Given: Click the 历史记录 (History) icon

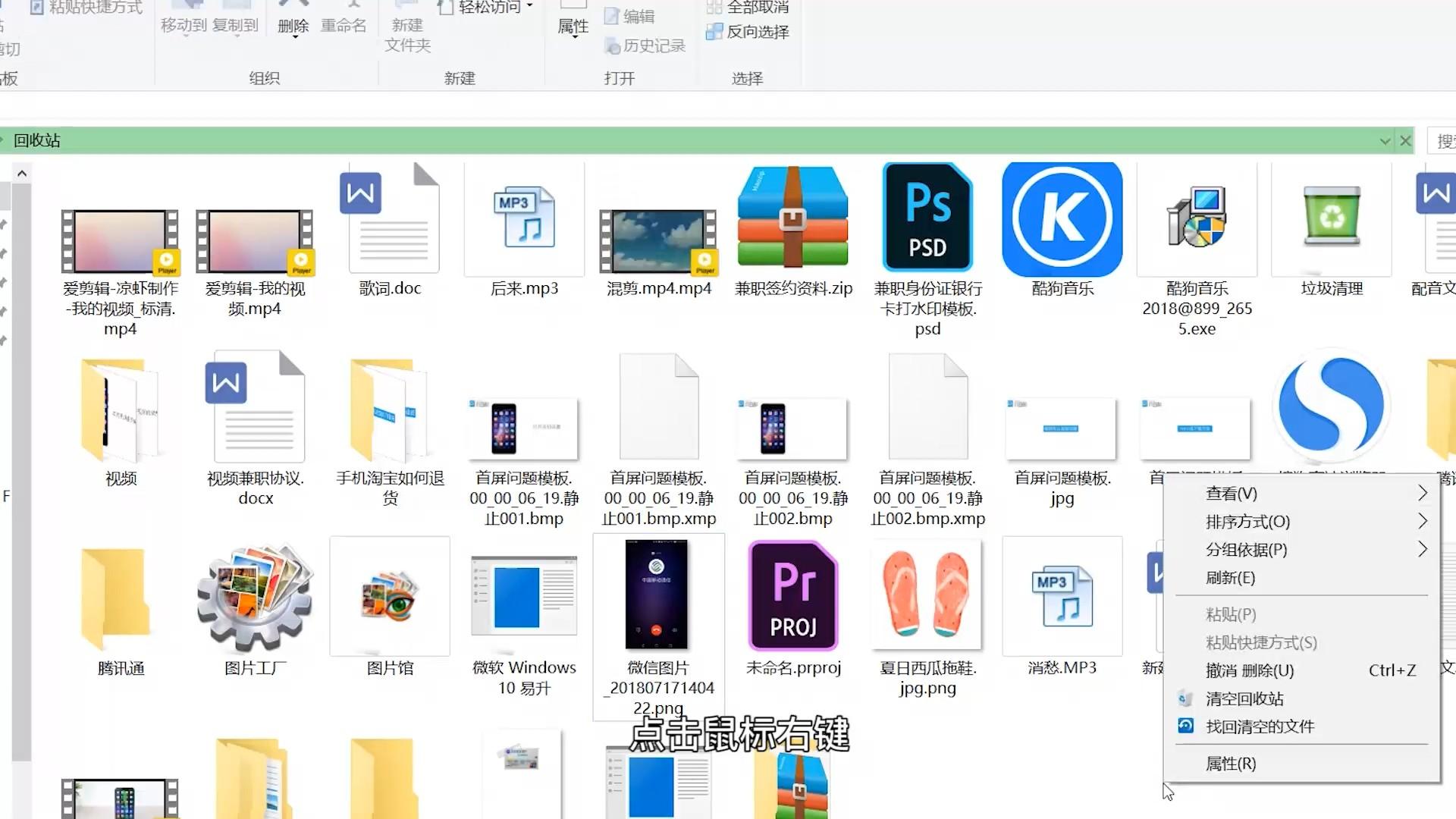Looking at the screenshot, I should click(645, 45).
